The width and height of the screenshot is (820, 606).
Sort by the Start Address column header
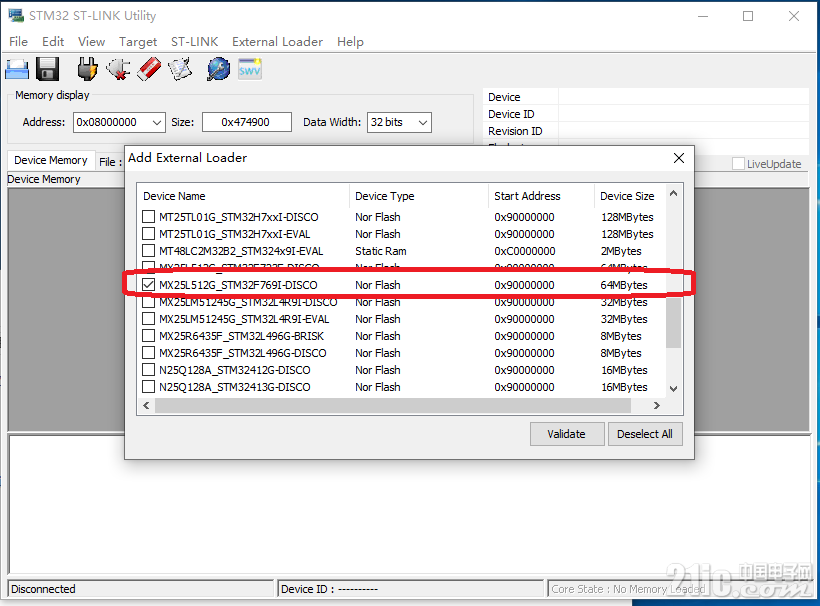[x=541, y=196]
